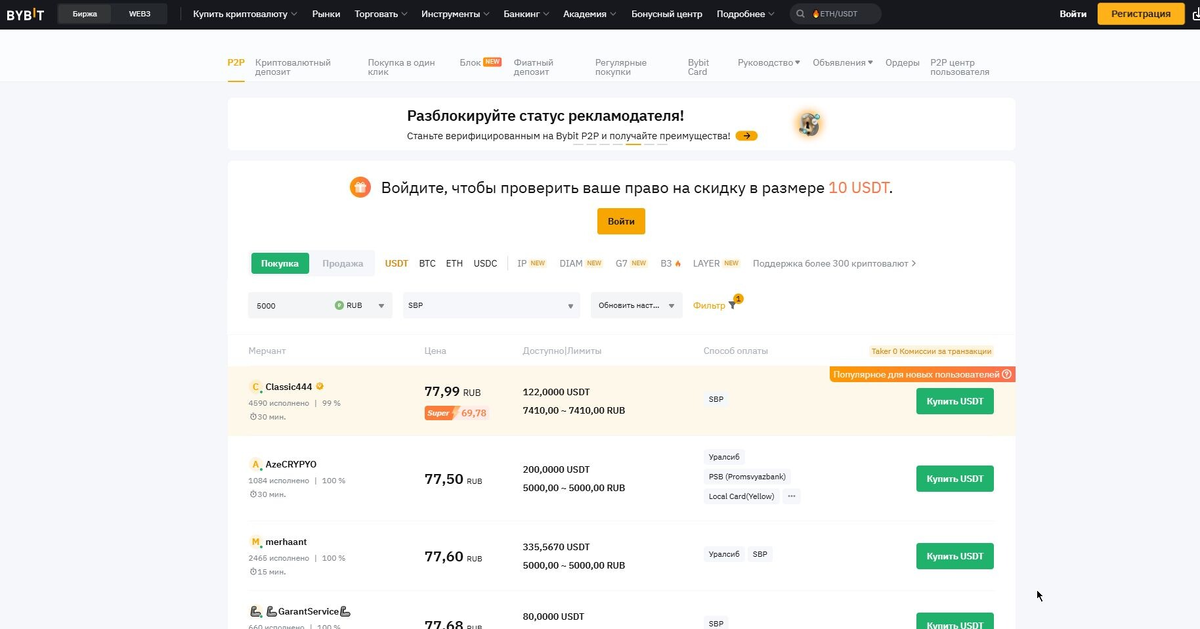The height and width of the screenshot is (629, 1200).
Task: Click the orange gift icon
Action: click(360, 187)
